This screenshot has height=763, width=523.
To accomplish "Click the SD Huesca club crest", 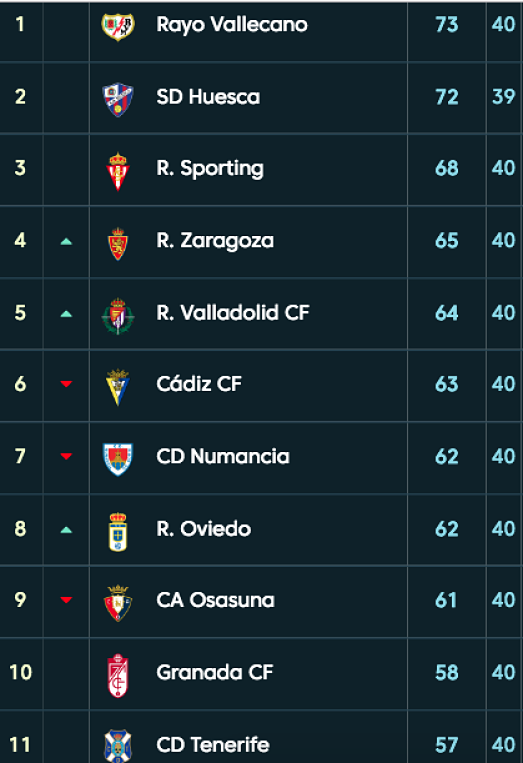I will point(118,100).
